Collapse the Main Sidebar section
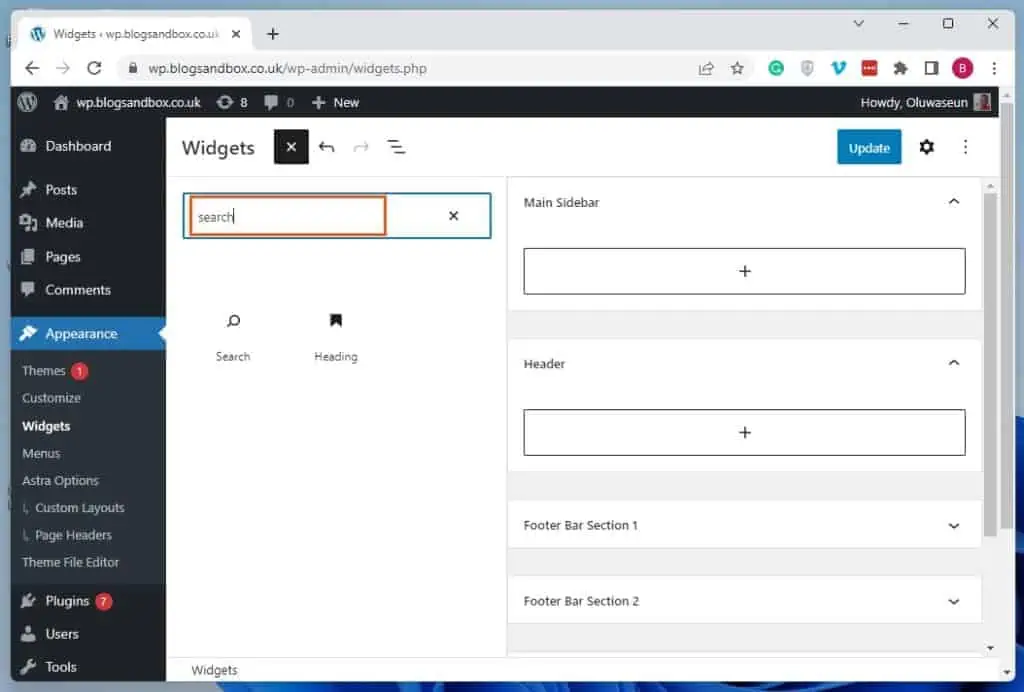The height and width of the screenshot is (692, 1024). (953, 202)
